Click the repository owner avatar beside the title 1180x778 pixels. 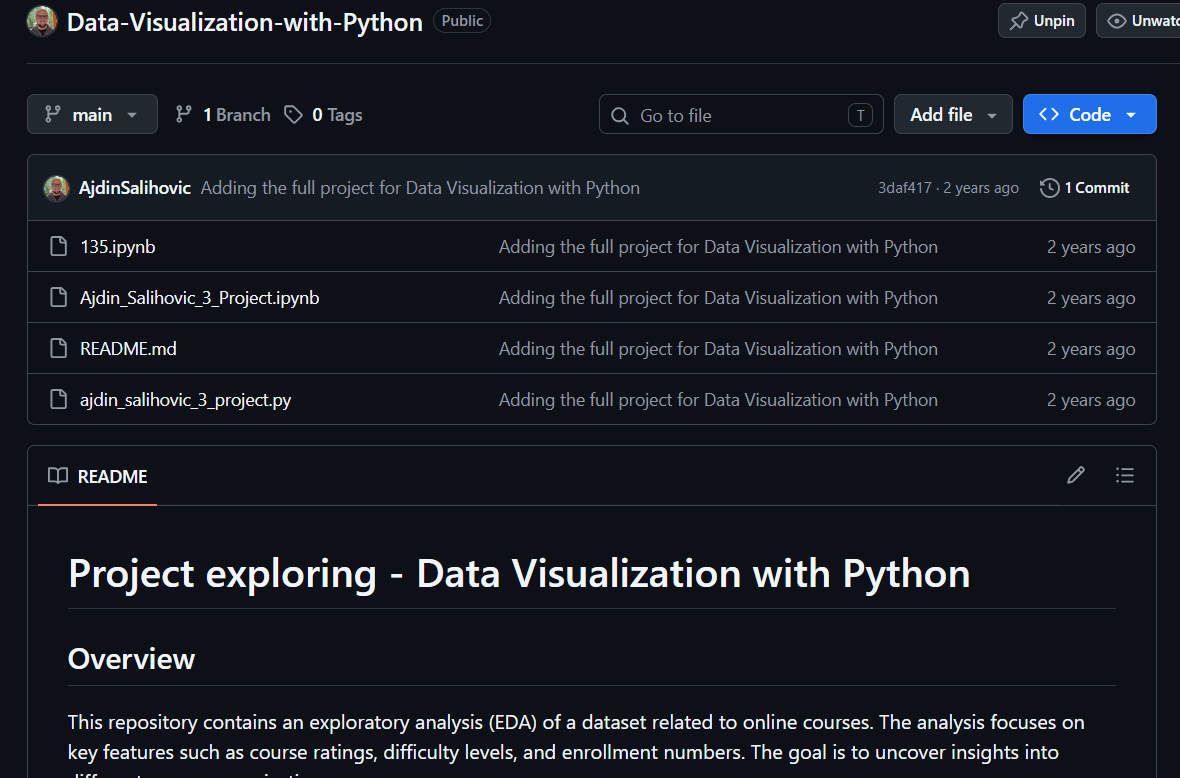coord(42,21)
